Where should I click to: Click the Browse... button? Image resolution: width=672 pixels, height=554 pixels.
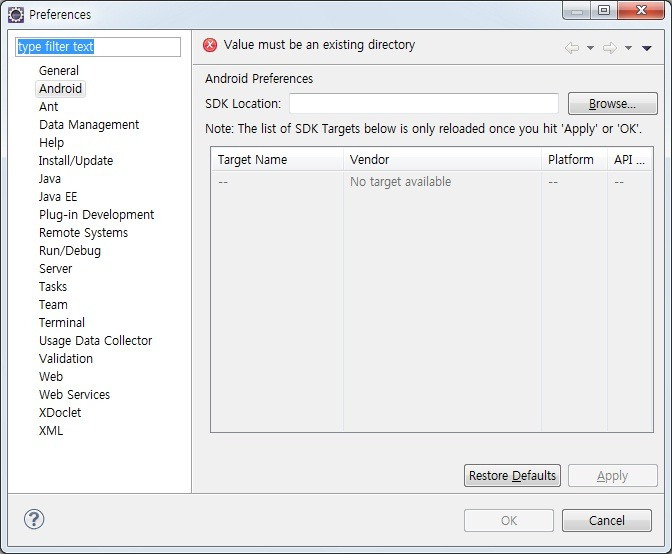point(612,104)
